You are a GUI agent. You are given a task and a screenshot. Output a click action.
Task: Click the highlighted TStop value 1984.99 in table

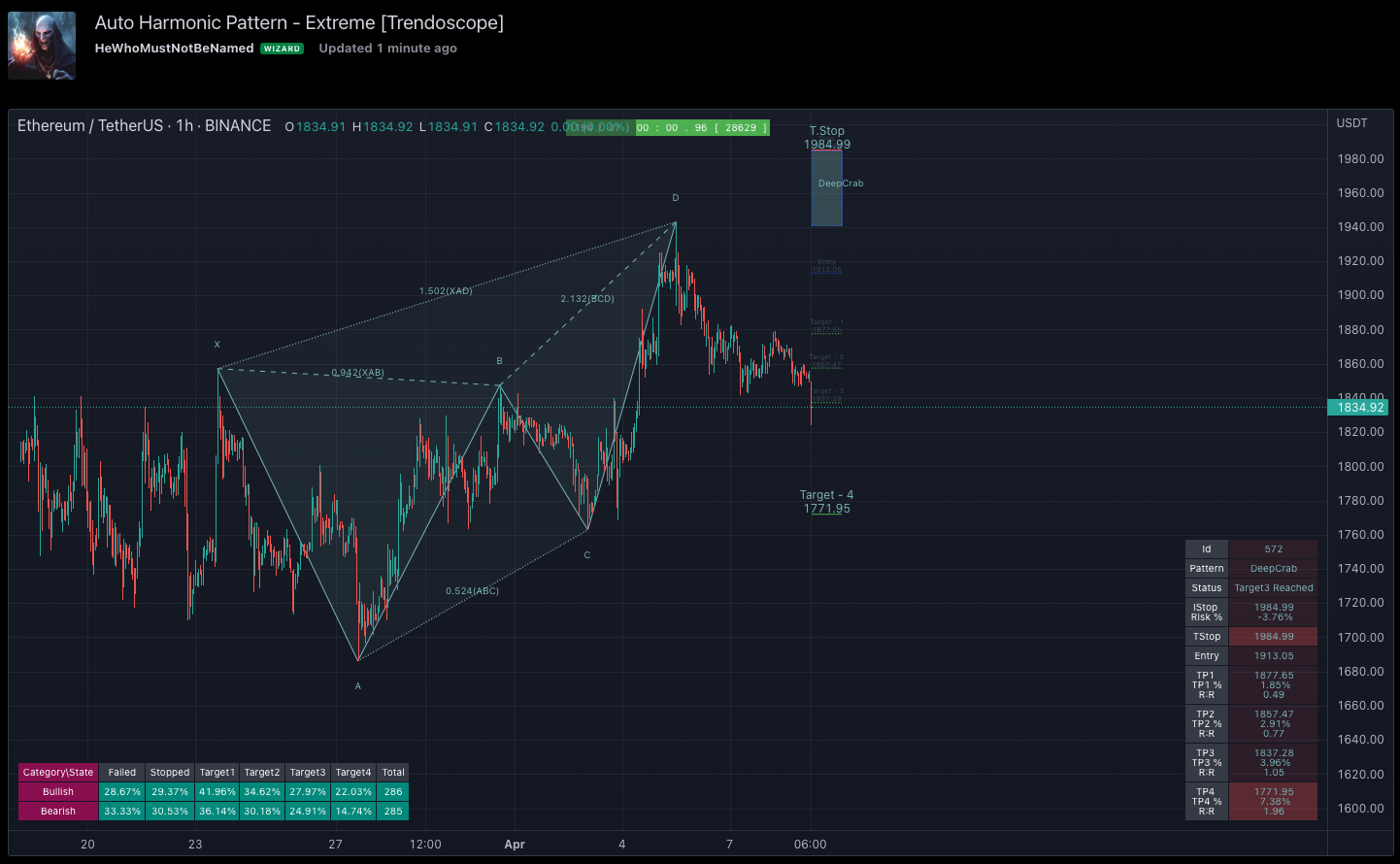1274,637
